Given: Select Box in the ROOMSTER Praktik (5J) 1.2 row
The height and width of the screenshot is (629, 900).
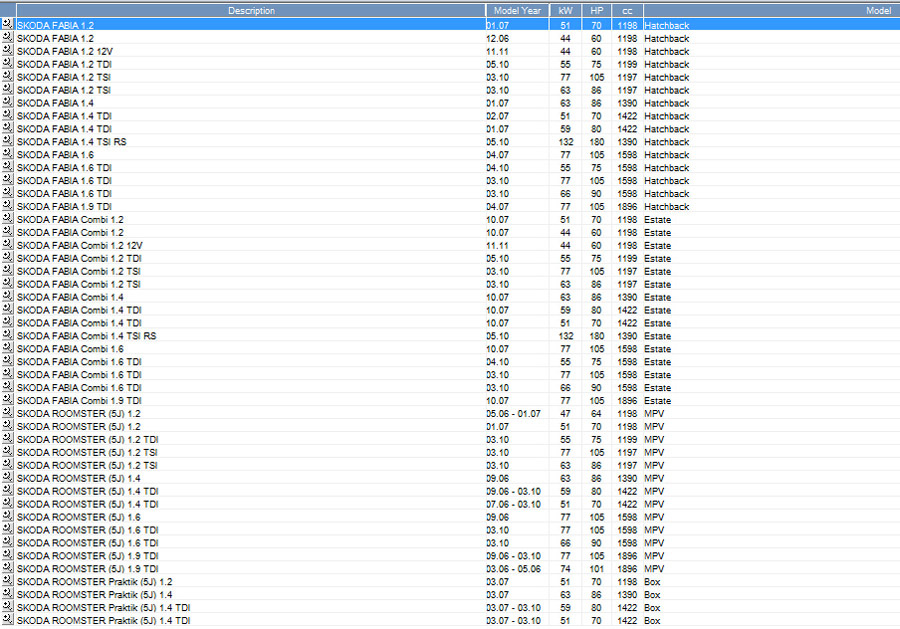Looking at the screenshot, I should [x=653, y=582].
